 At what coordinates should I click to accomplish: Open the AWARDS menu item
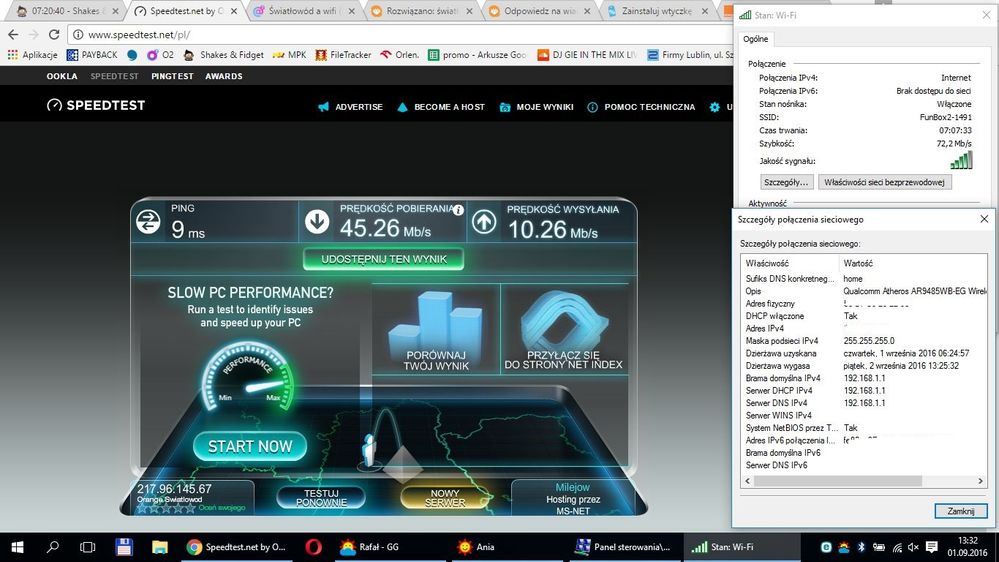(x=224, y=76)
